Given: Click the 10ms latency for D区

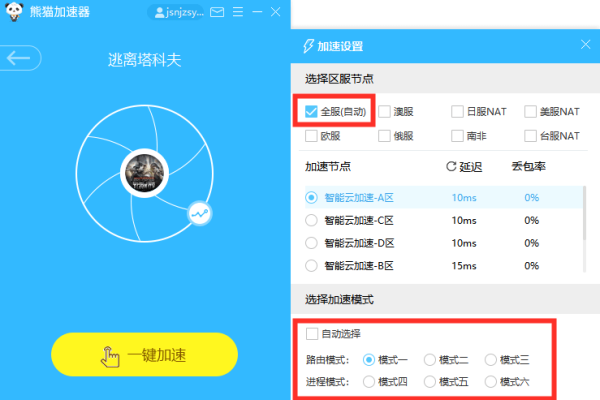Looking at the screenshot, I should pos(464,243).
